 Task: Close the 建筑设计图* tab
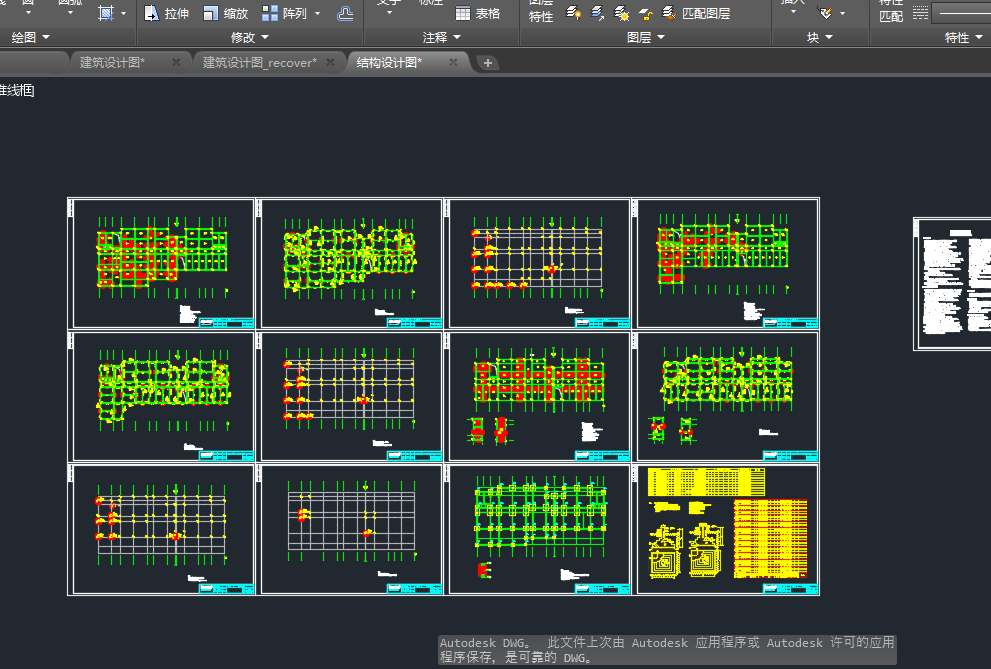tap(176, 62)
